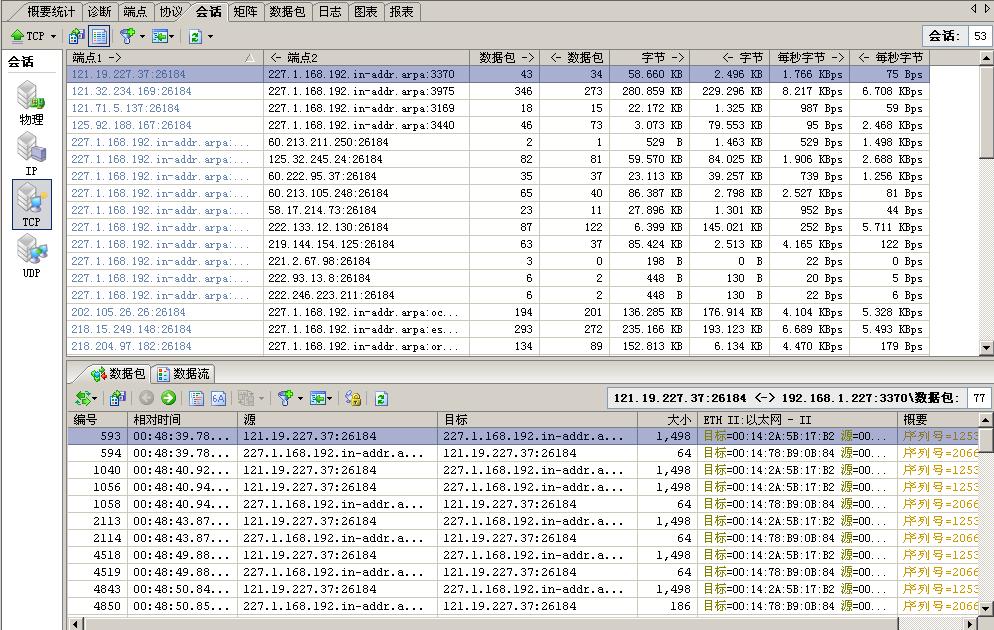Click refresh icon in the packet toolbar
Viewport: 994px width, 630px height.
[x=380, y=398]
